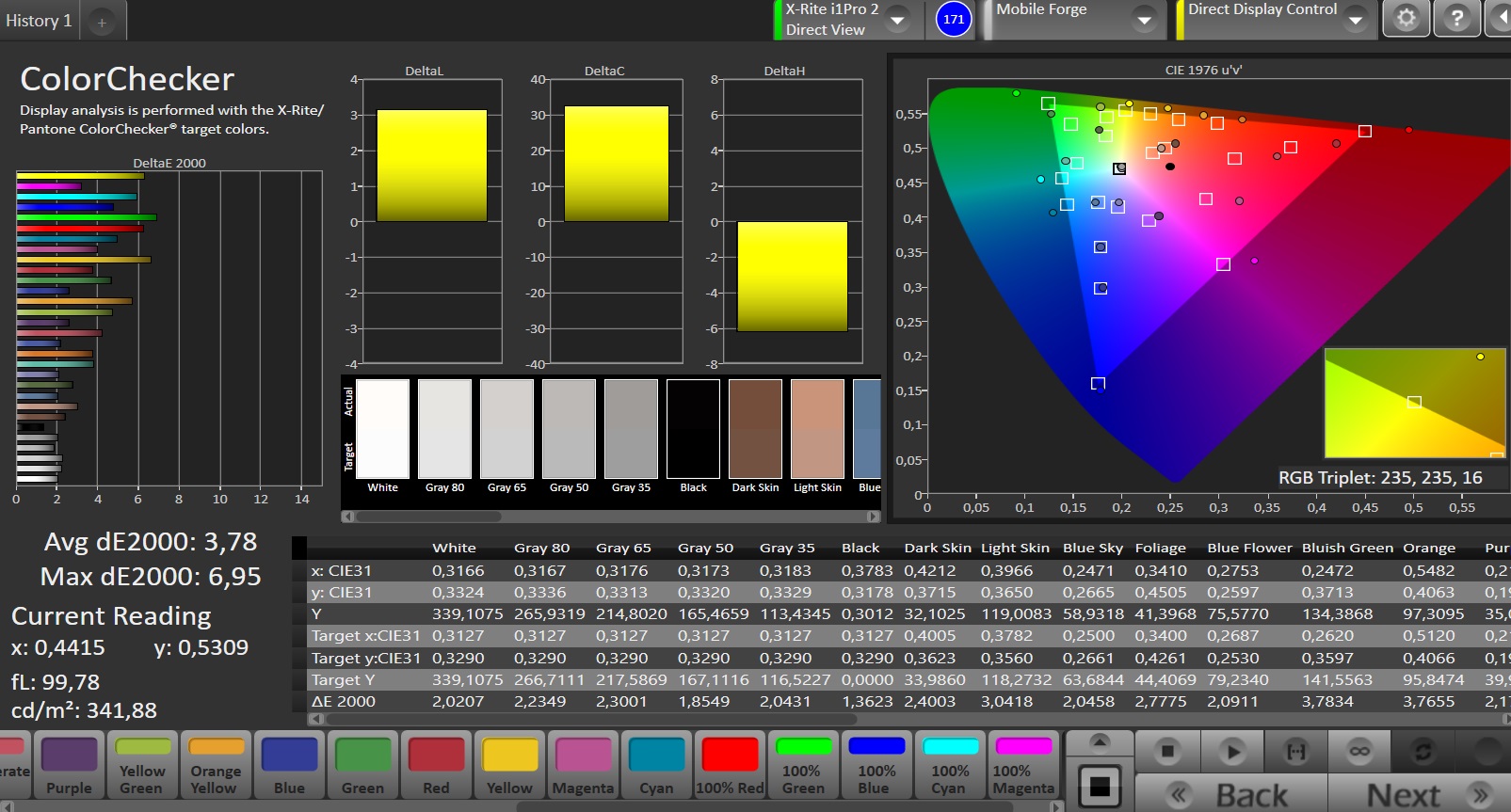The width and height of the screenshot is (1511, 812).
Task: Expand the pattern panel with up arrow
Action: coord(1099,742)
